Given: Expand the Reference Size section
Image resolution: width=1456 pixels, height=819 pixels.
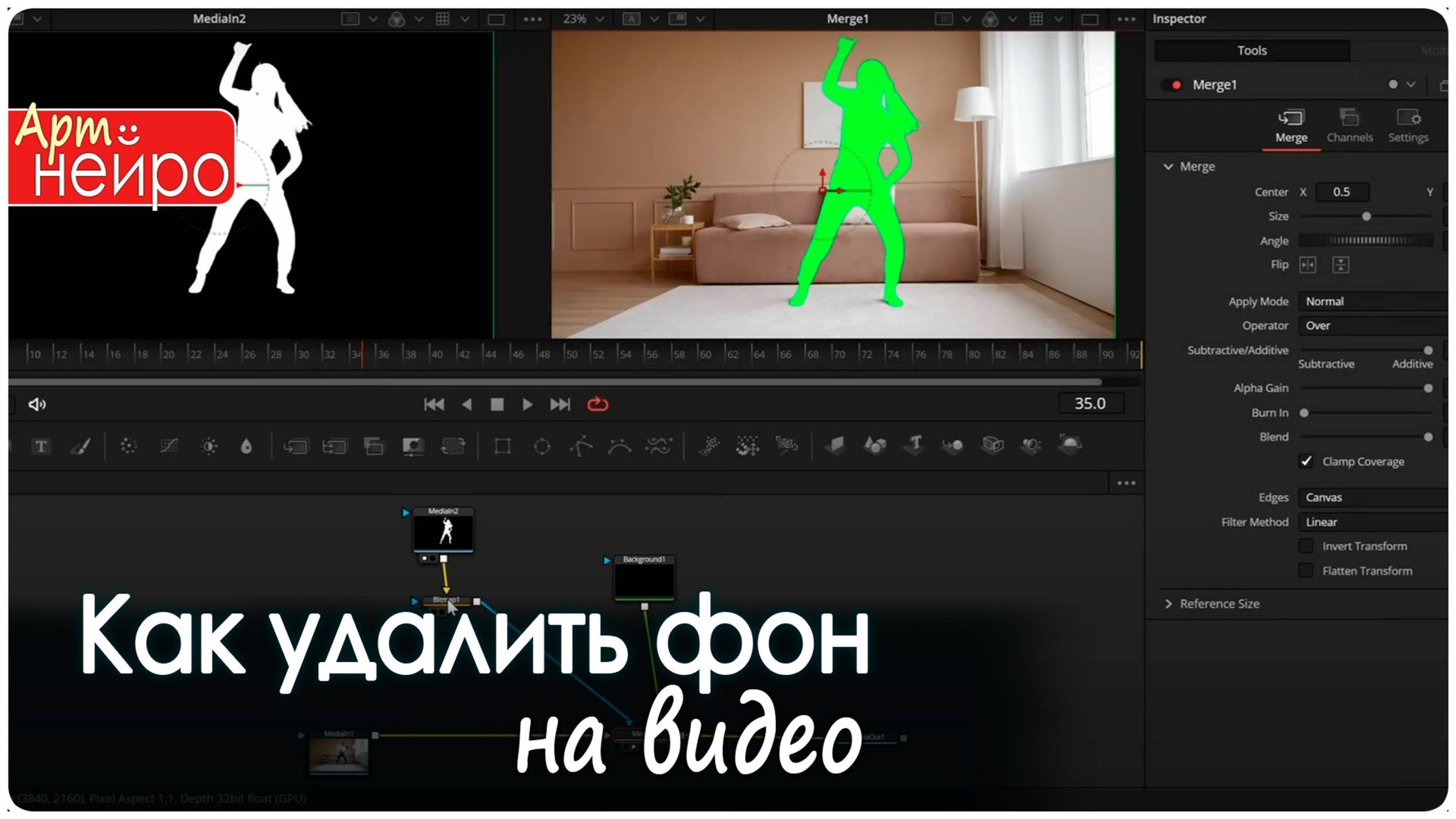Looking at the screenshot, I should [x=1170, y=603].
